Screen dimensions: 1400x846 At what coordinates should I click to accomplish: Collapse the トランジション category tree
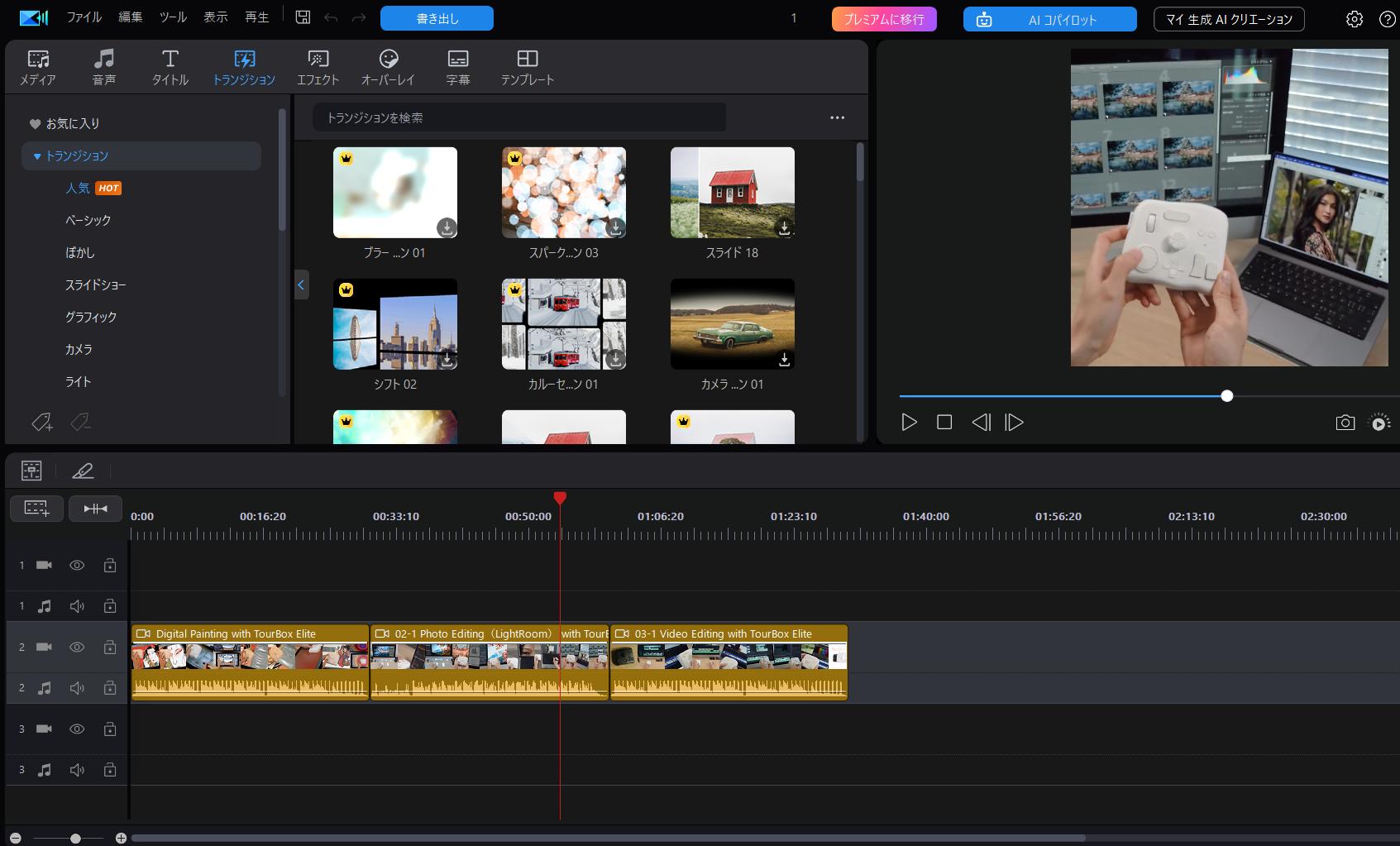(37, 156)
